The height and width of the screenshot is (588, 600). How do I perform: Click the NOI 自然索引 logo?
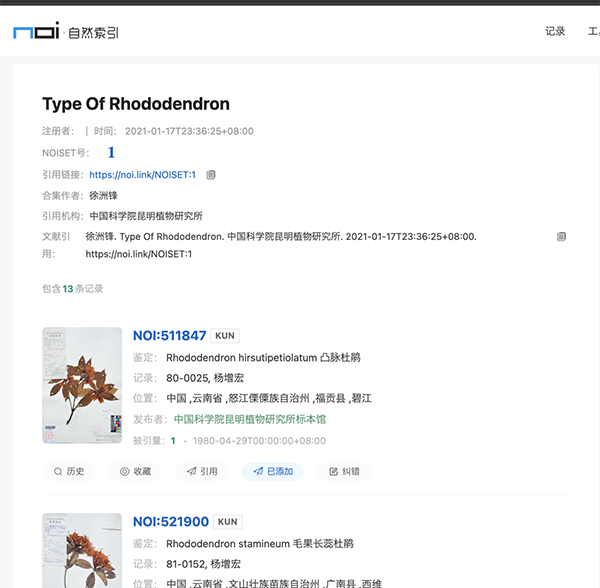pyautogui.click(x=65, y=31)
